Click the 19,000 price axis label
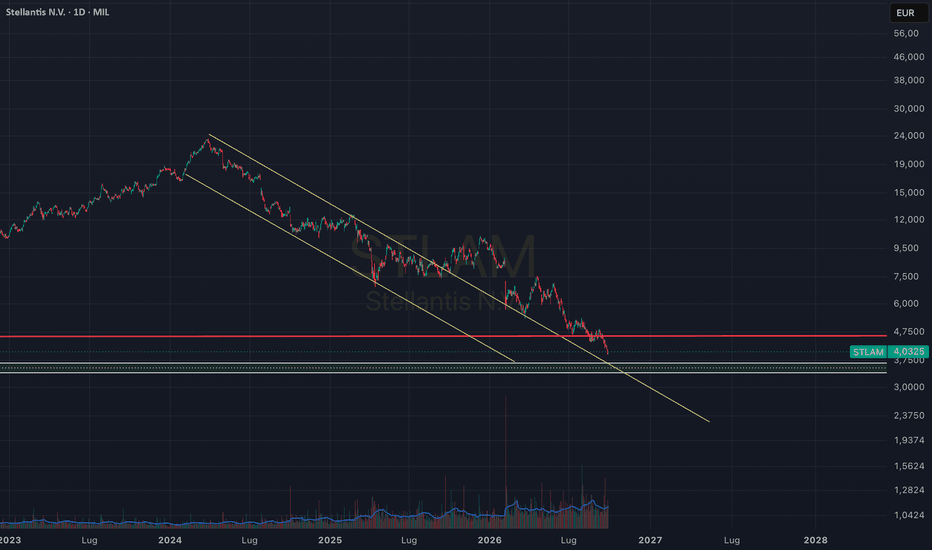The width and height of the screenshot is (932, 550). (x=909, y=164)
